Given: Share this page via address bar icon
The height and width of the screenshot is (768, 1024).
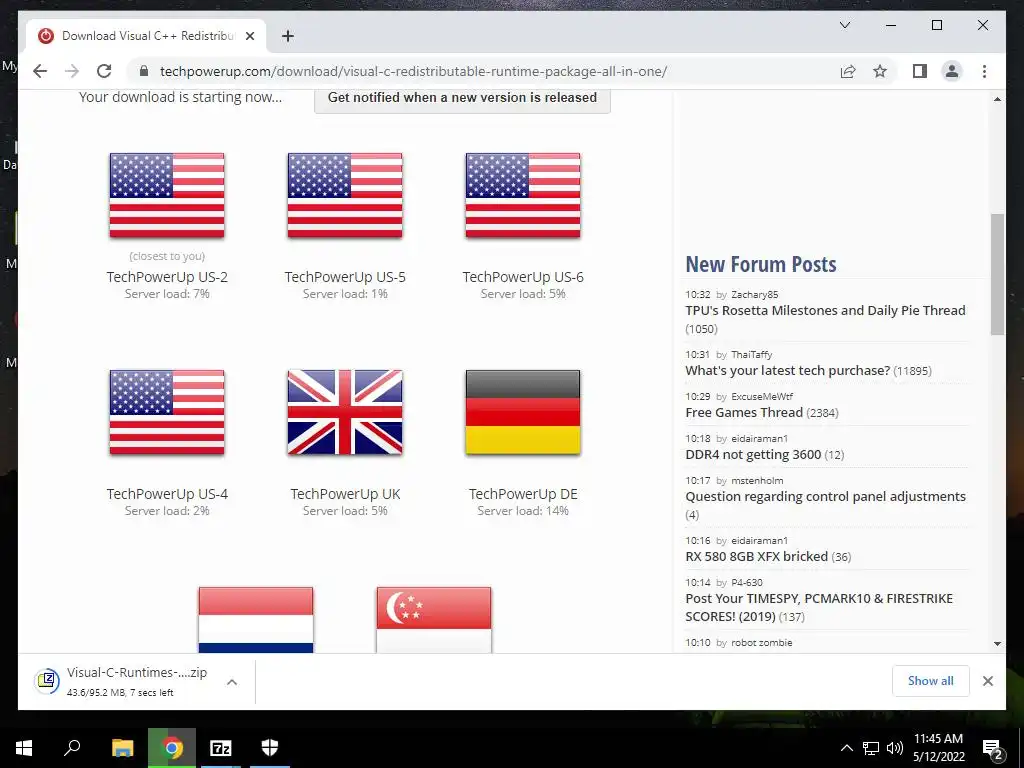Looking at the screenshot, I should 848,71.
